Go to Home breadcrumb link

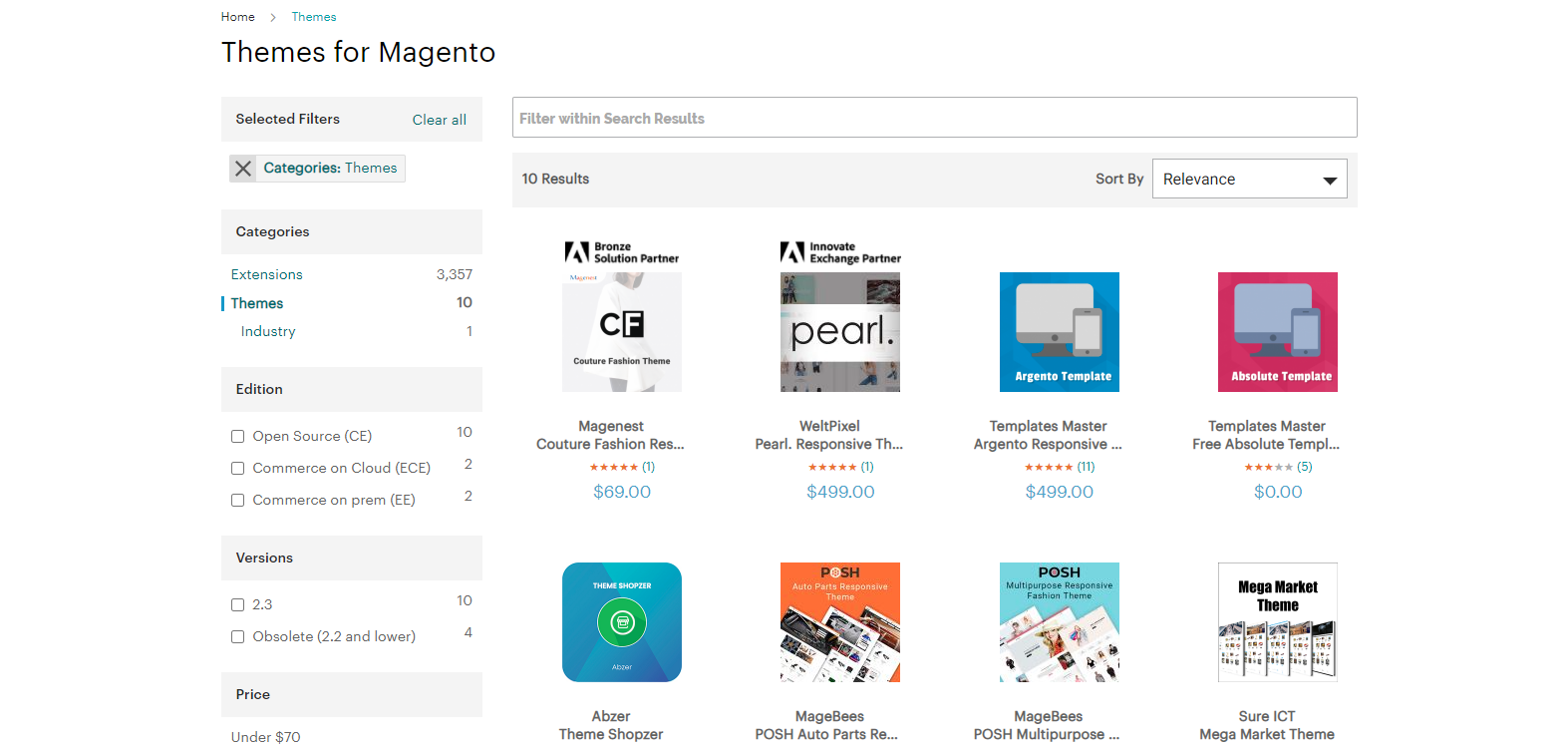[x=238, y=17]
